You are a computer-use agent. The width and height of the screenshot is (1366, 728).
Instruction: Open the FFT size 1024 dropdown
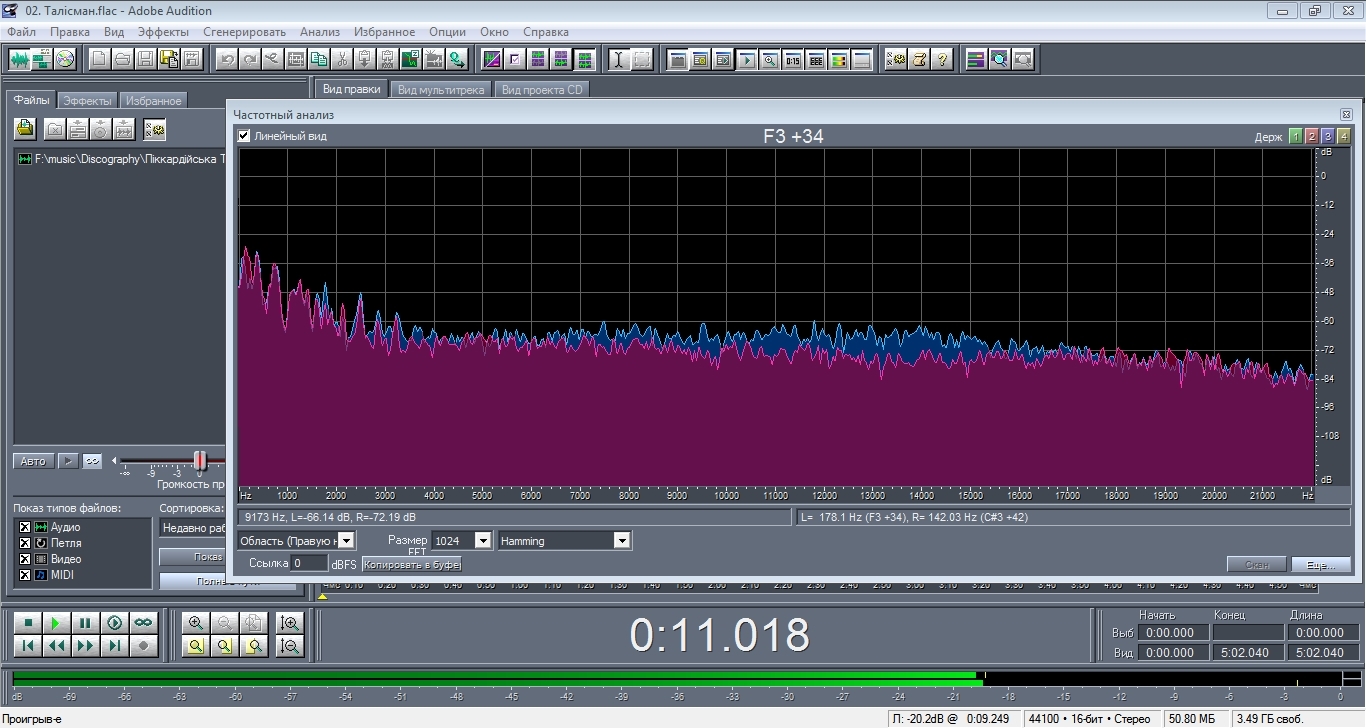[482, 541]
